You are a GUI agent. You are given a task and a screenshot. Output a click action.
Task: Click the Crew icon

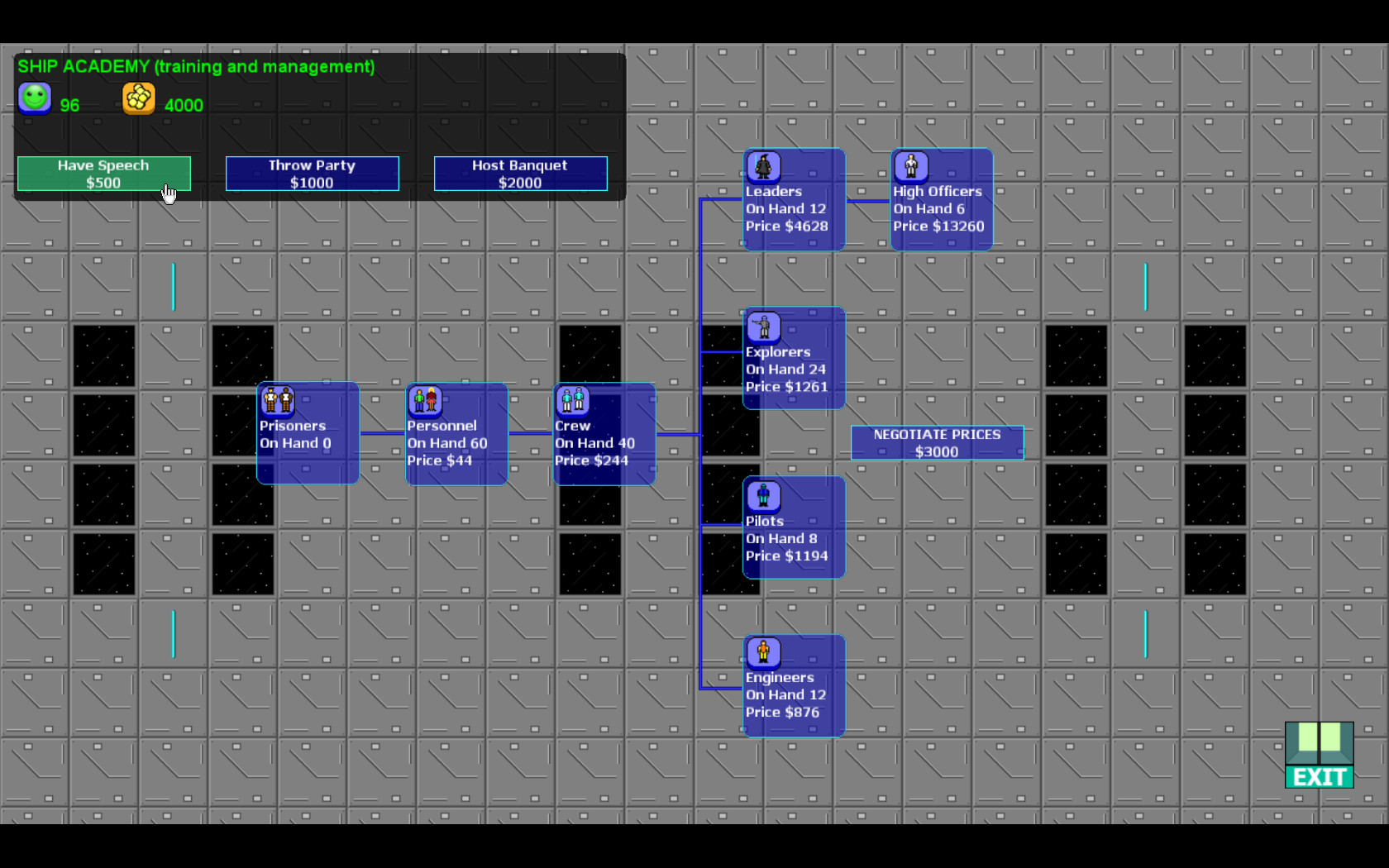572,400
